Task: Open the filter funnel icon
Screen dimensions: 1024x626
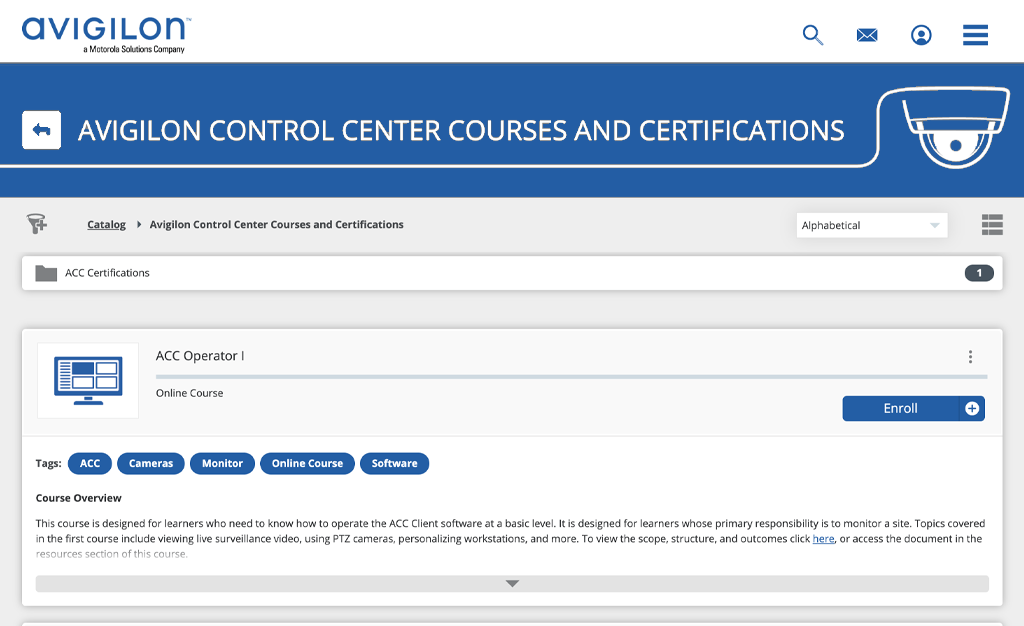Action: [37, 224]
